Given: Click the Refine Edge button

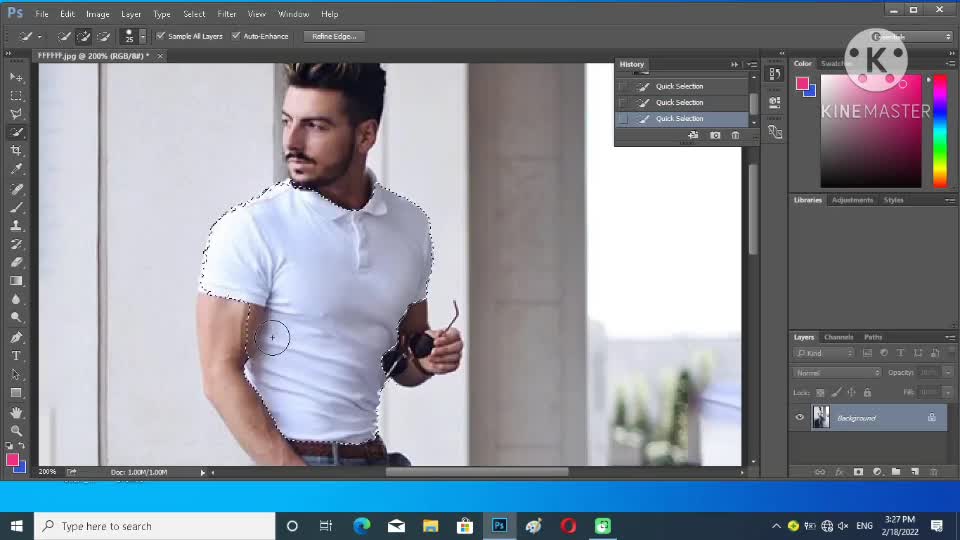Looking at the screenshot, I should (333, 36).
